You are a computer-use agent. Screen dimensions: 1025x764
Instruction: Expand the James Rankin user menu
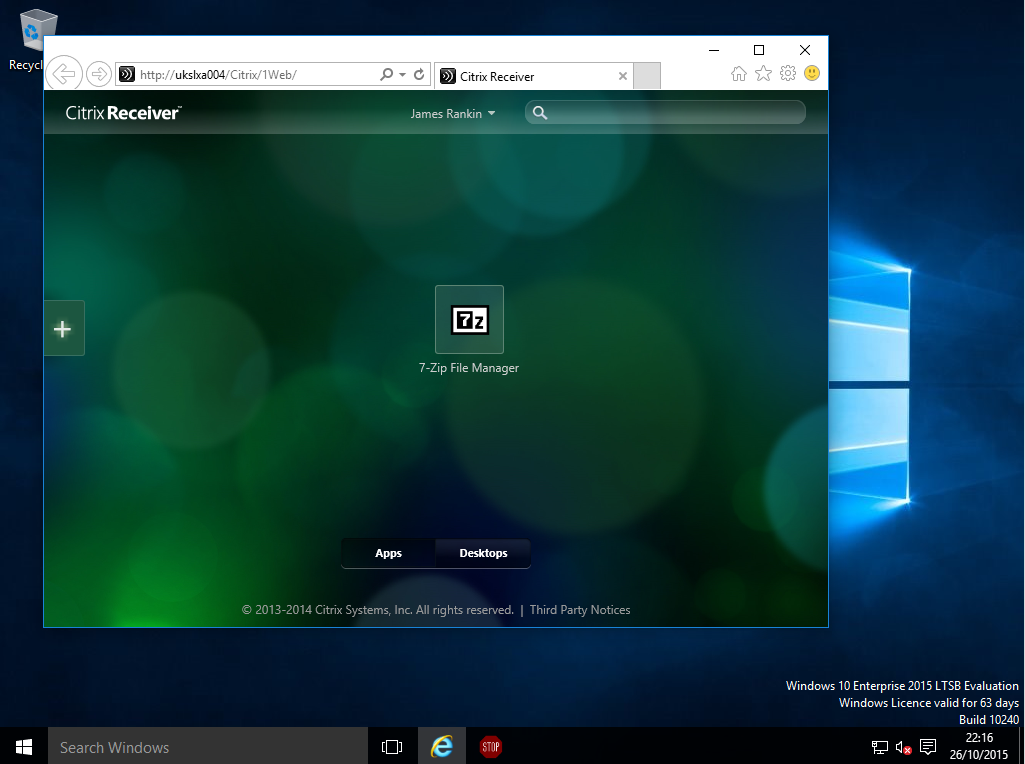[452, 114]
